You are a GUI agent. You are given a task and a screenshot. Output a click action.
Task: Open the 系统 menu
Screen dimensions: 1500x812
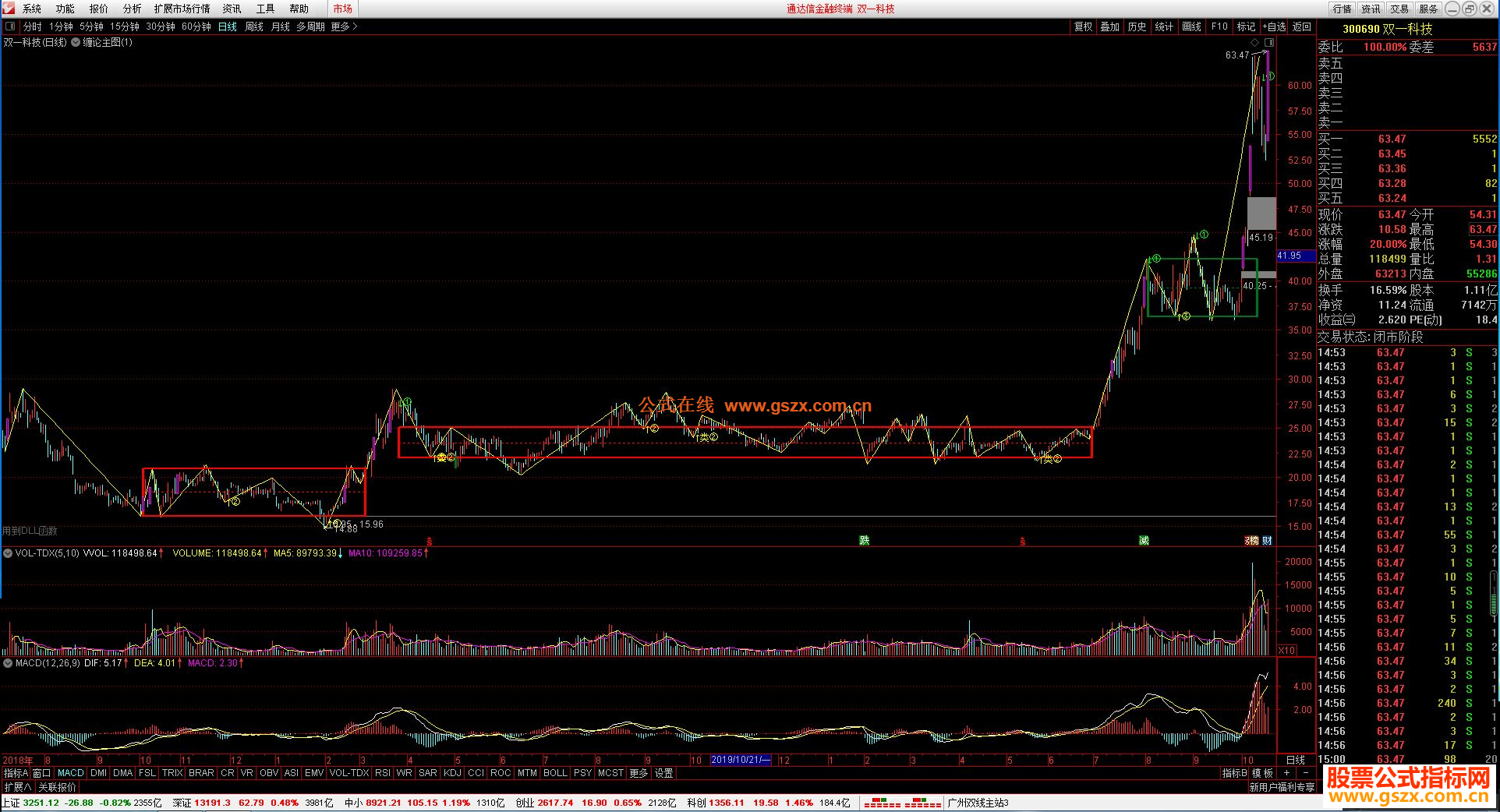32,9
